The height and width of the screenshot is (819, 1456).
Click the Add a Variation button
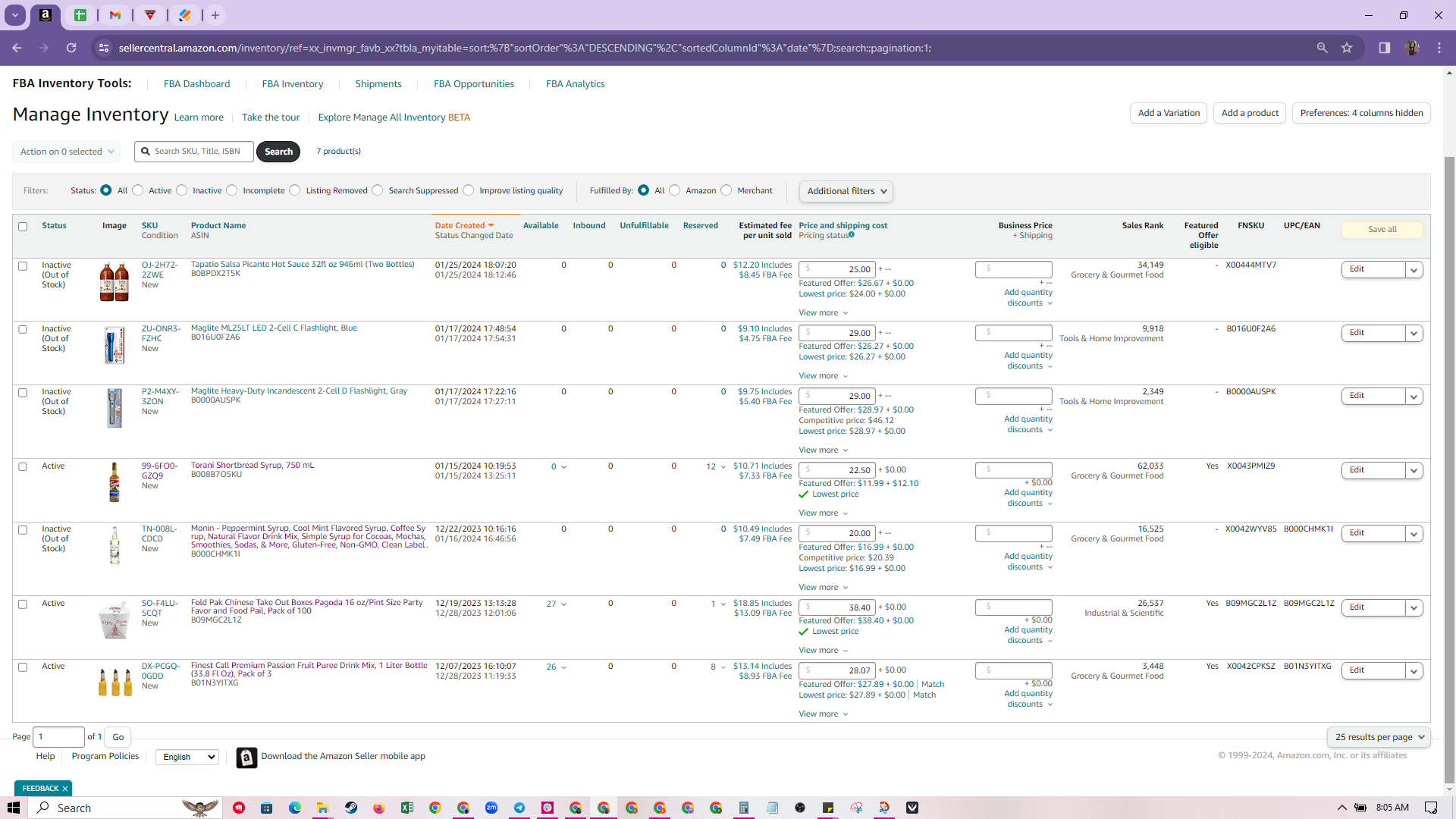1169,113
